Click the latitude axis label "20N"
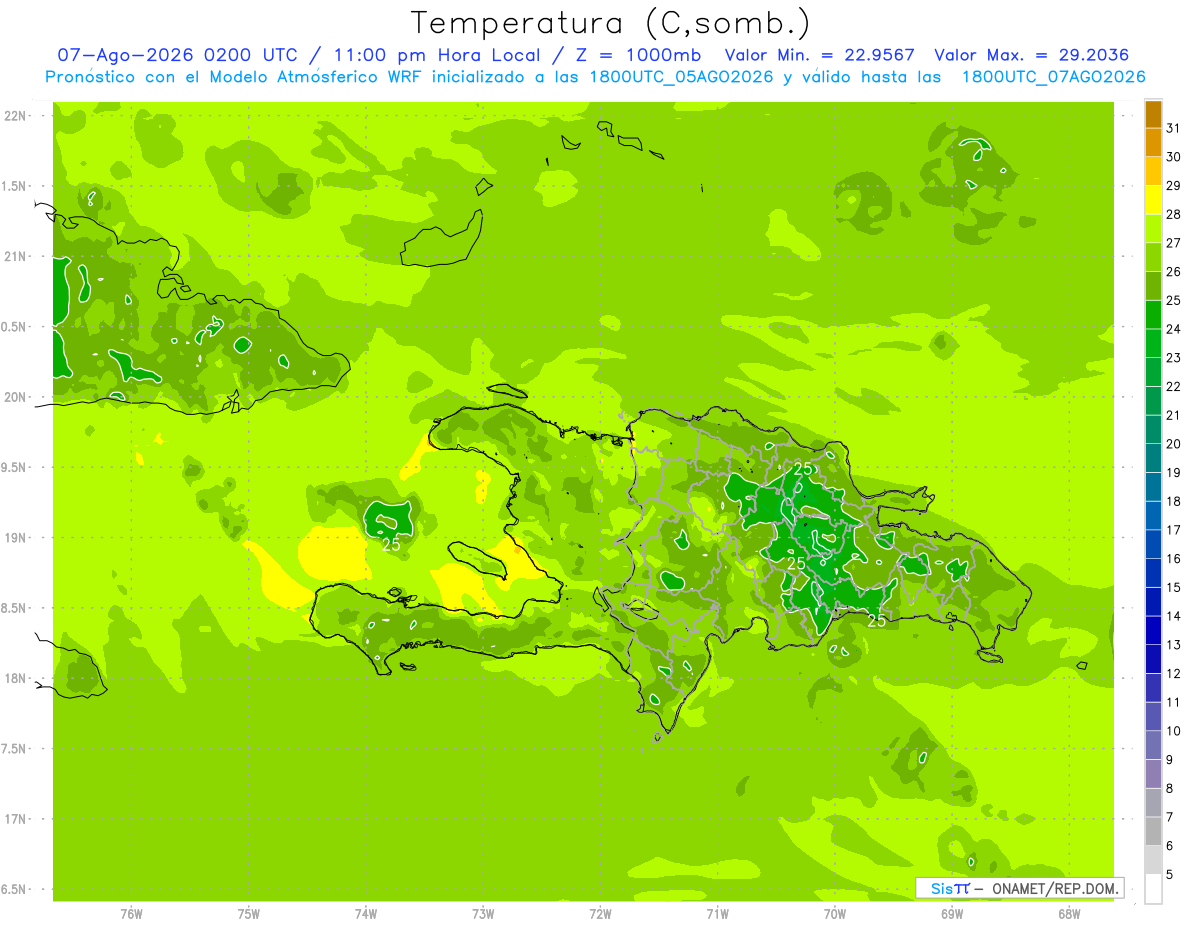The image size is (1200, 927). pyautogui.click(x=16, y=397)
